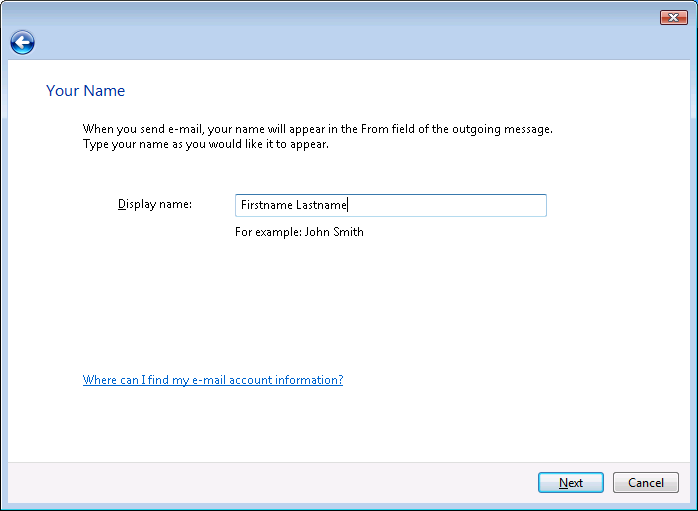The height and width of the screenshot is (511, 698).
Task: Open the e-mail account information help link
Action: [x=212, y=380]
